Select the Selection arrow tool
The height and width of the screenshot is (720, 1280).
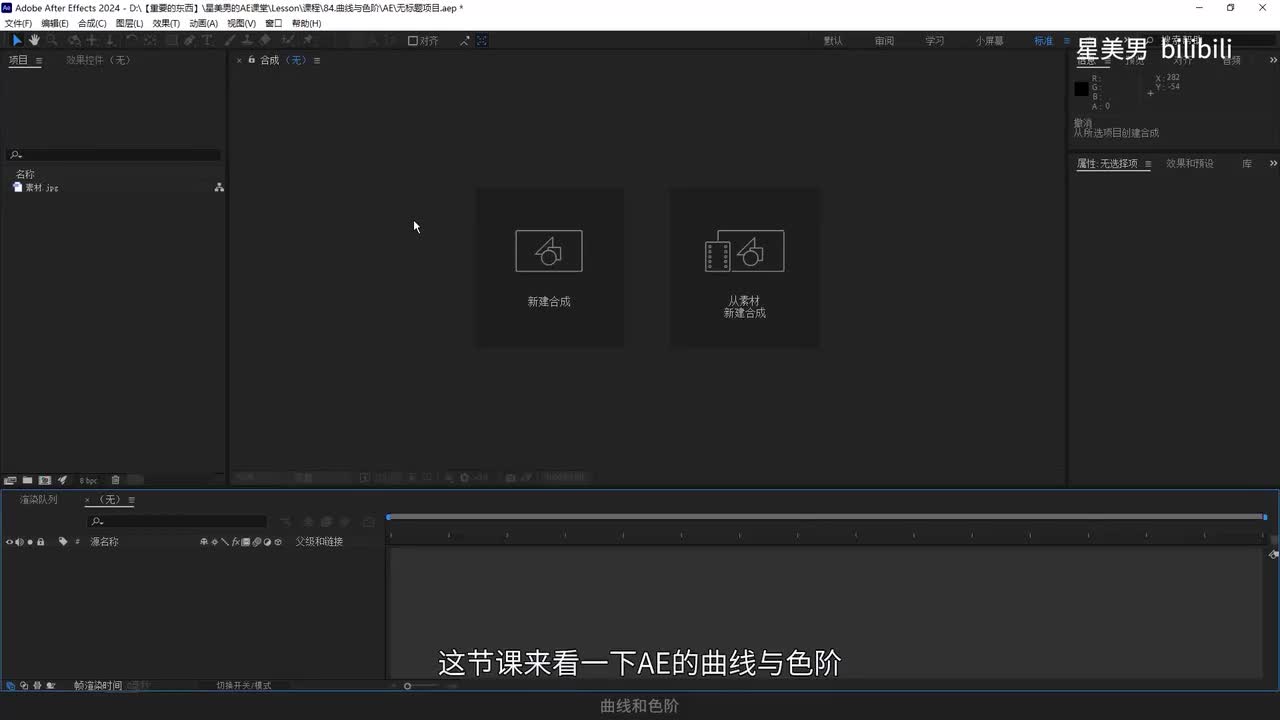coord(16,41)
